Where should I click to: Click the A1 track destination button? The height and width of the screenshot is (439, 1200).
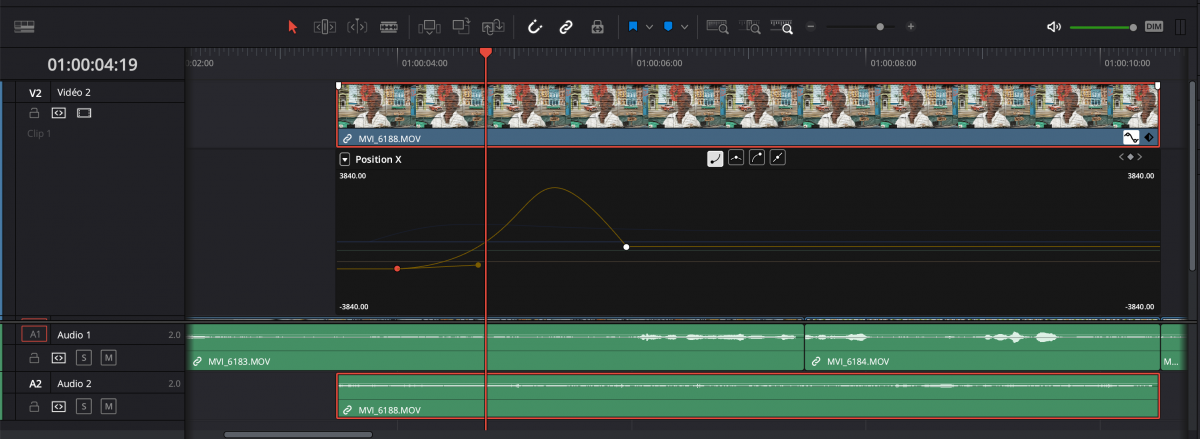(x=34, y=334)
